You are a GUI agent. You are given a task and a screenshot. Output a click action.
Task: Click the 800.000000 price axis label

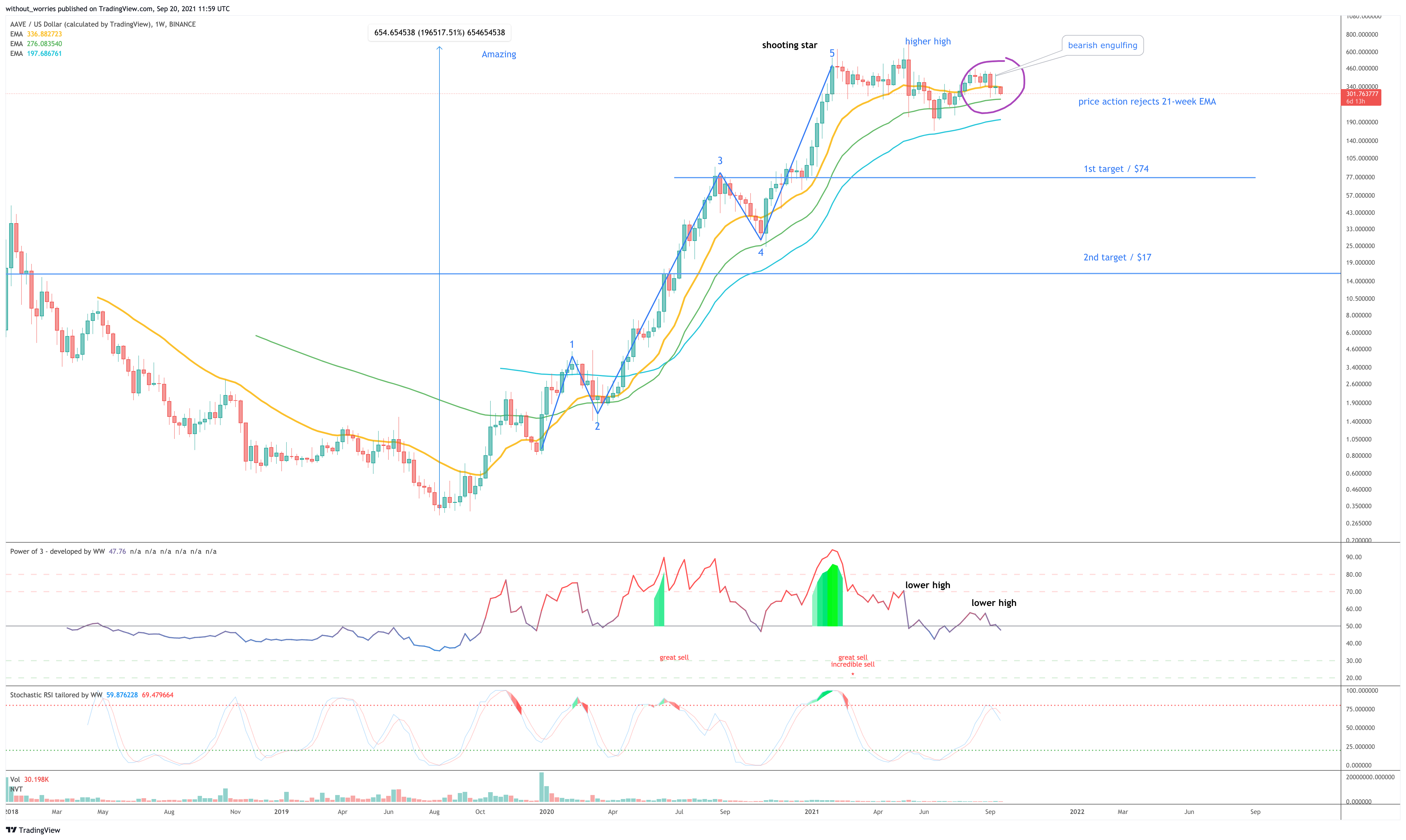1362,35
